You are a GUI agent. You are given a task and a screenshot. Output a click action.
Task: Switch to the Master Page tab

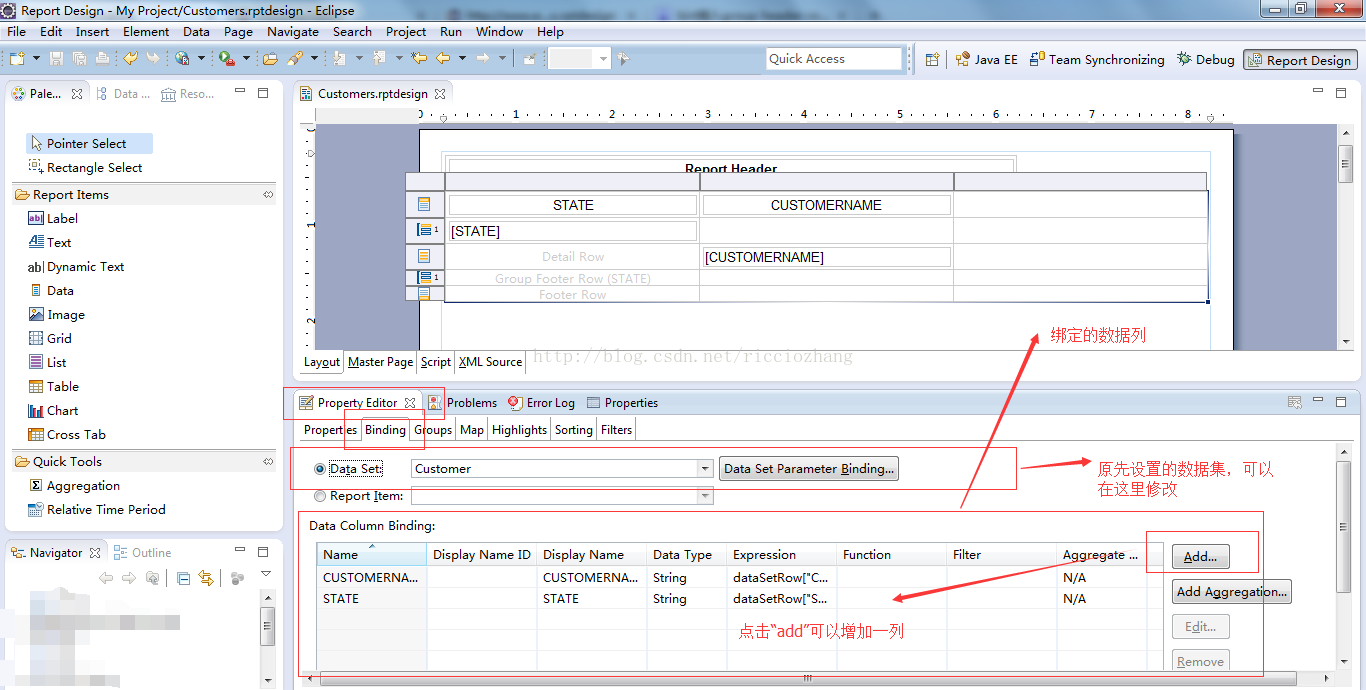click(x=380, y=362)
